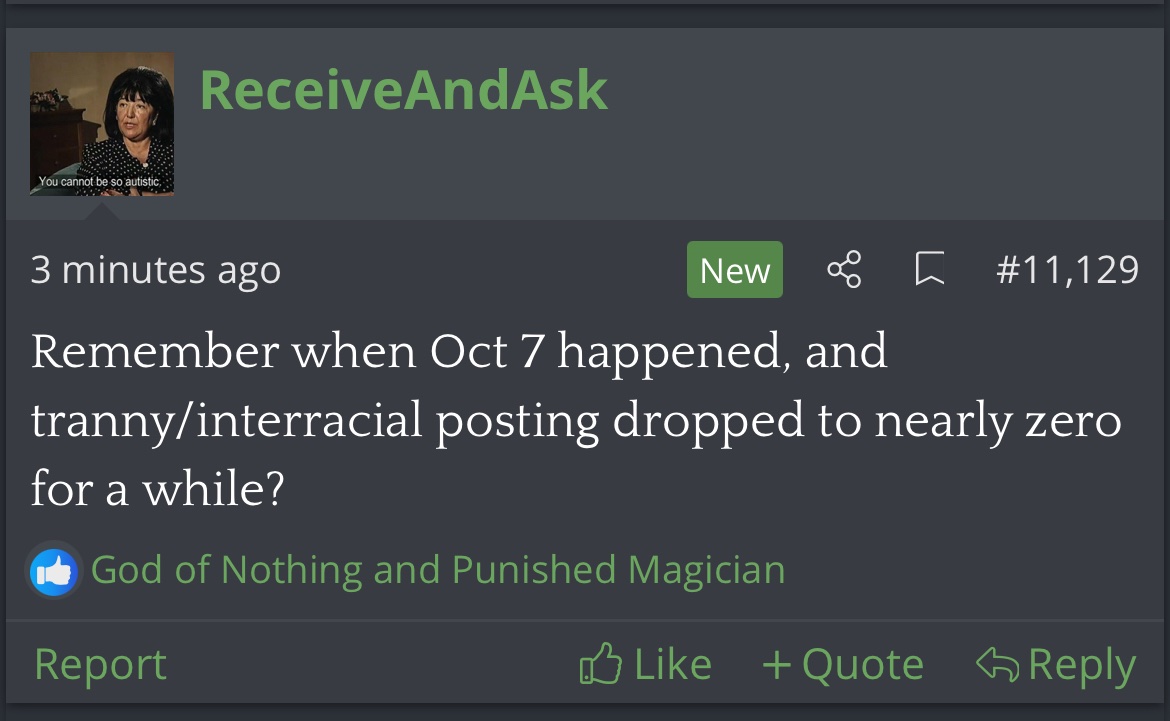Open God of Nothing in reactions list

[x=226, y=569]
